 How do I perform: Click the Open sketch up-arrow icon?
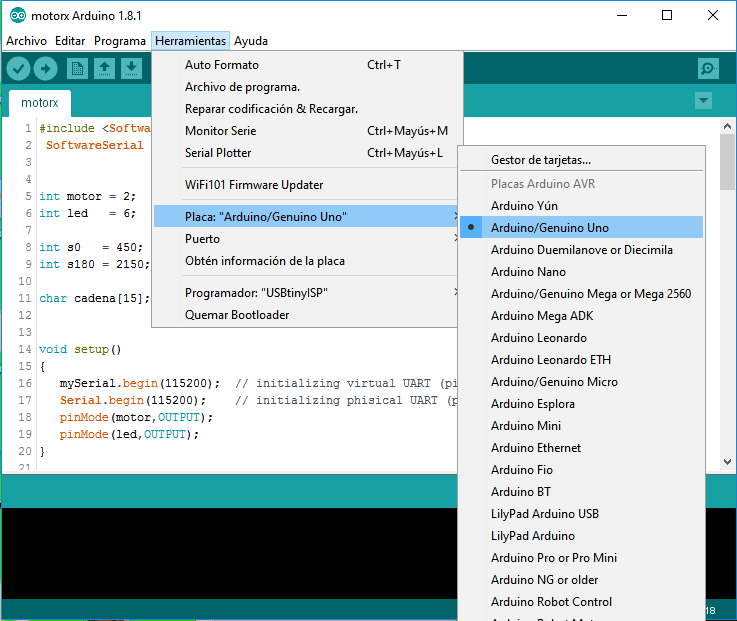pos(104,69)
